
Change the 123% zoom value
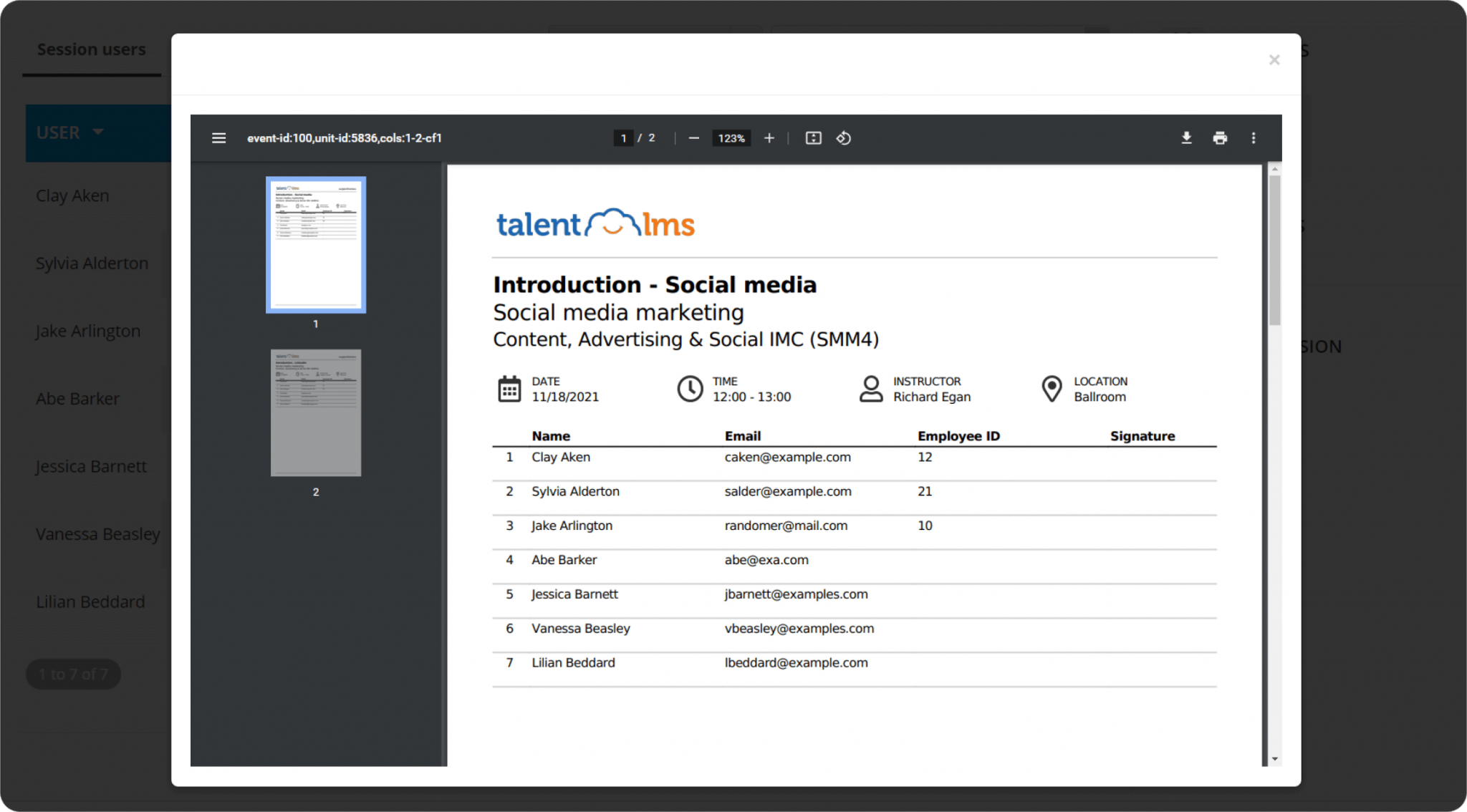731,137
